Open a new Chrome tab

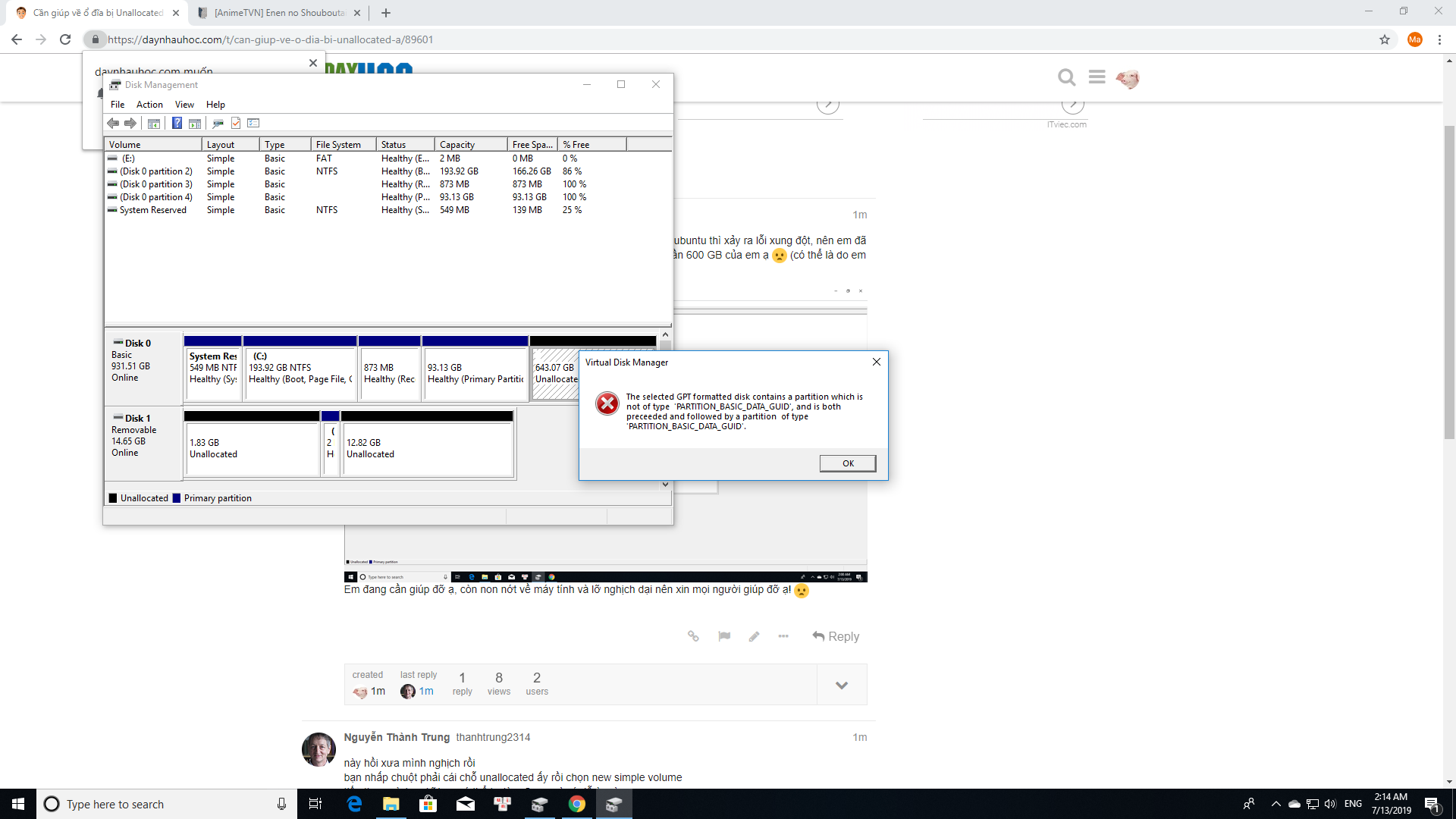tap(386, 13)
